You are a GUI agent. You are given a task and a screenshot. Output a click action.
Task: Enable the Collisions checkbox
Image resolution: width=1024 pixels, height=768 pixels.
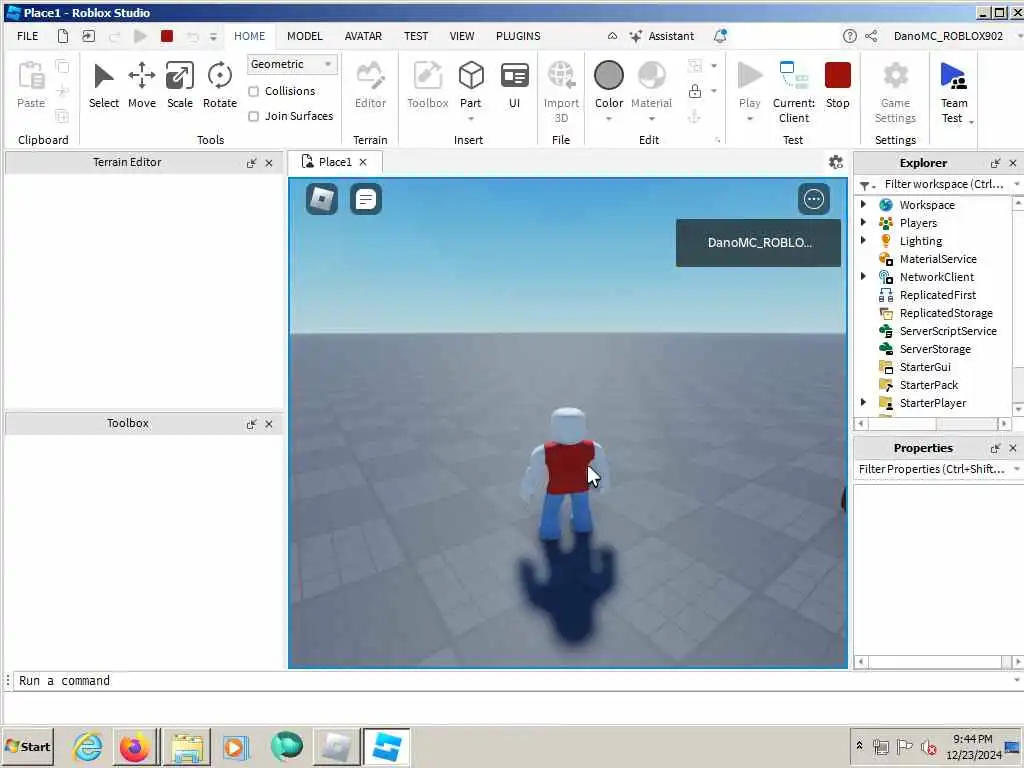(253, 91)
